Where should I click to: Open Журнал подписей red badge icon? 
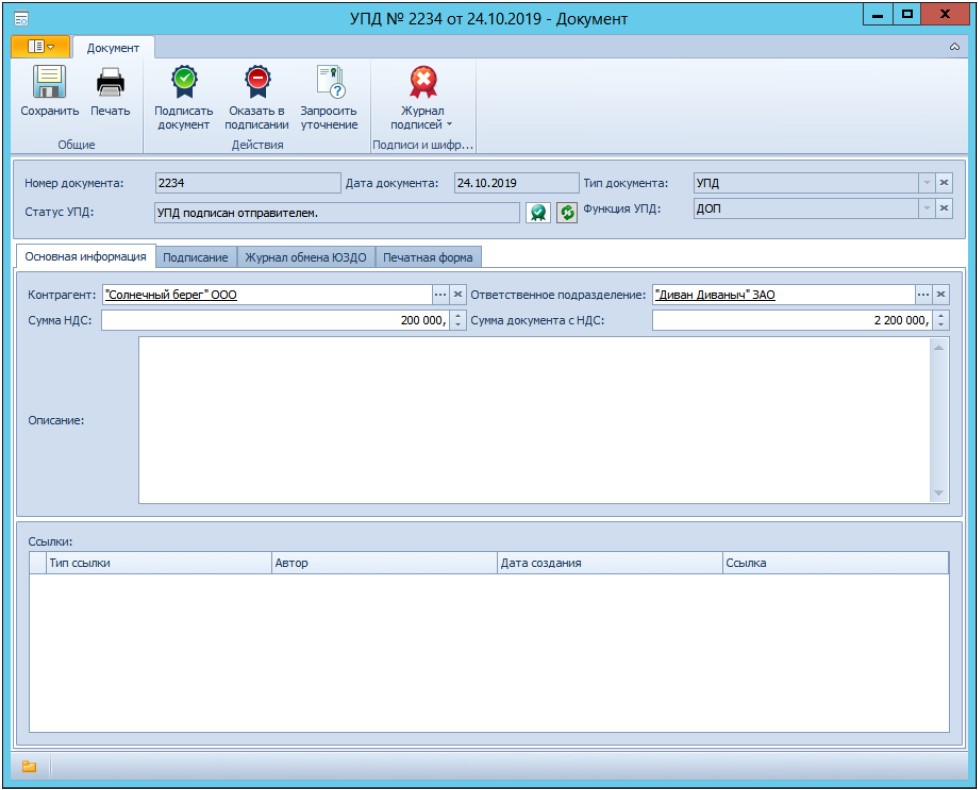click(423, 82)
